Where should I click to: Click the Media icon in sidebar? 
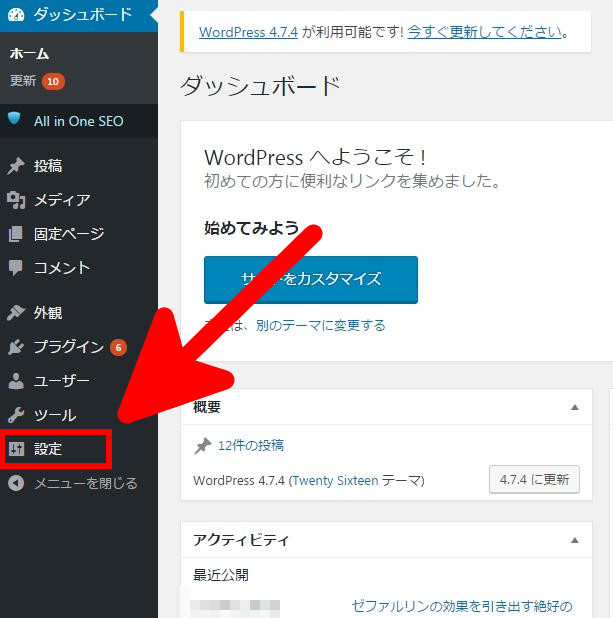(x=15, y=200)
